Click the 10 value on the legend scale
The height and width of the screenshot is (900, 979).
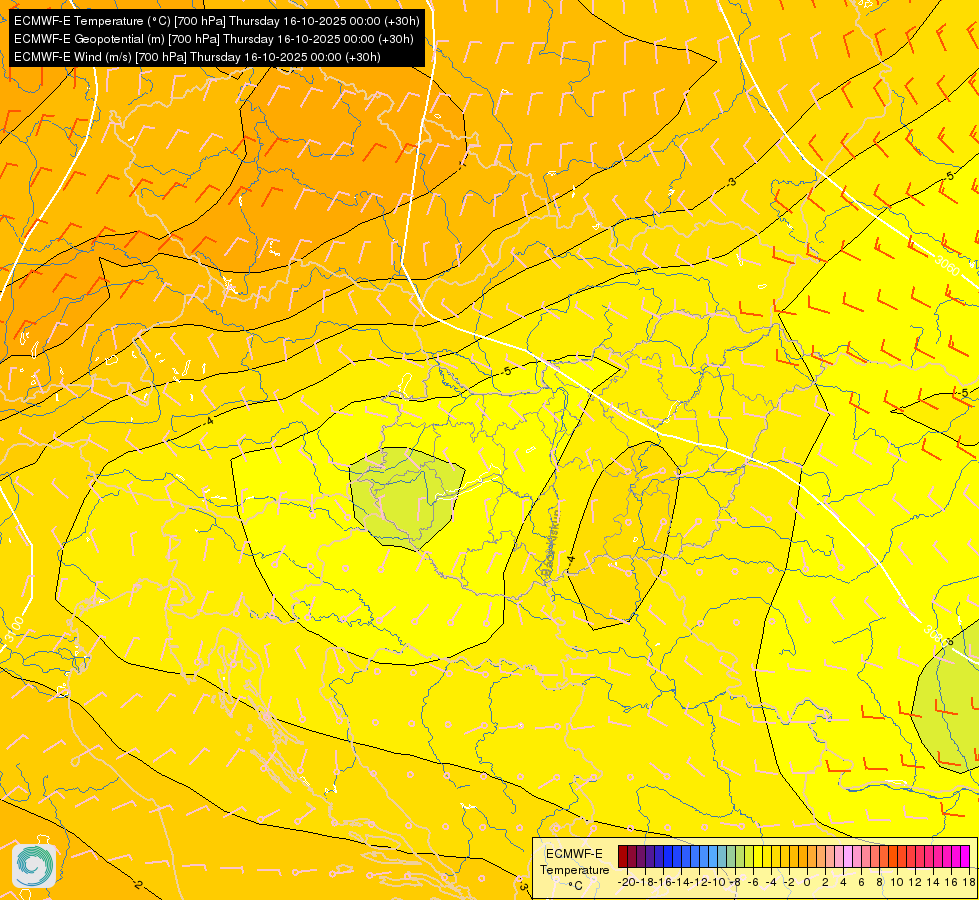point(897,883)
